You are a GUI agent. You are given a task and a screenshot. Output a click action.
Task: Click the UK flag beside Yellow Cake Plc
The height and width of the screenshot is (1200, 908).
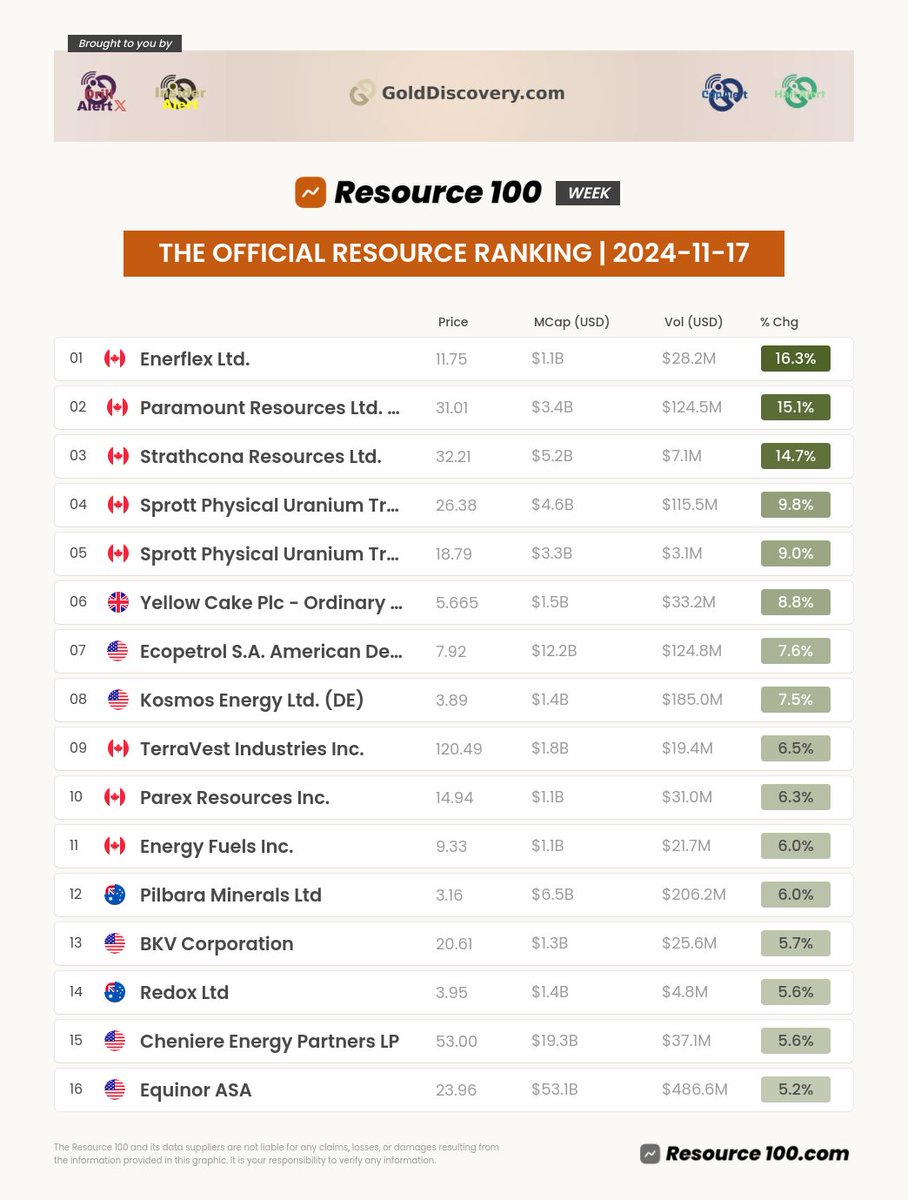[118, 602]
